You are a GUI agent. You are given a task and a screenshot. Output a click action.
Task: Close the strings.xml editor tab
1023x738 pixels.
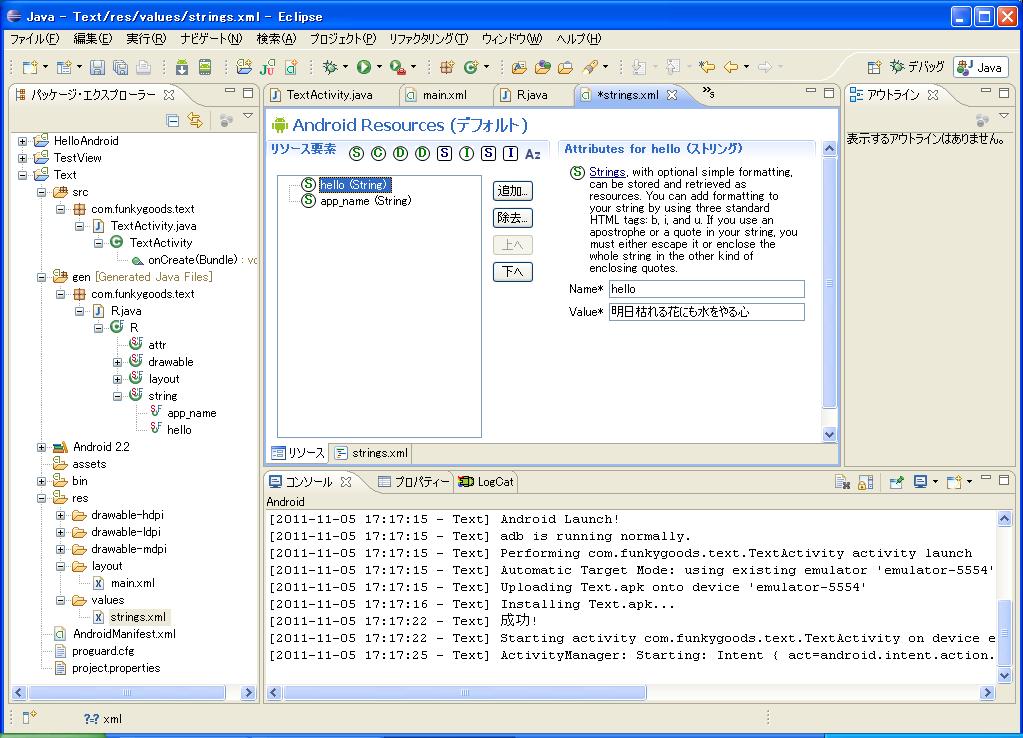click(x=672, y=95)
